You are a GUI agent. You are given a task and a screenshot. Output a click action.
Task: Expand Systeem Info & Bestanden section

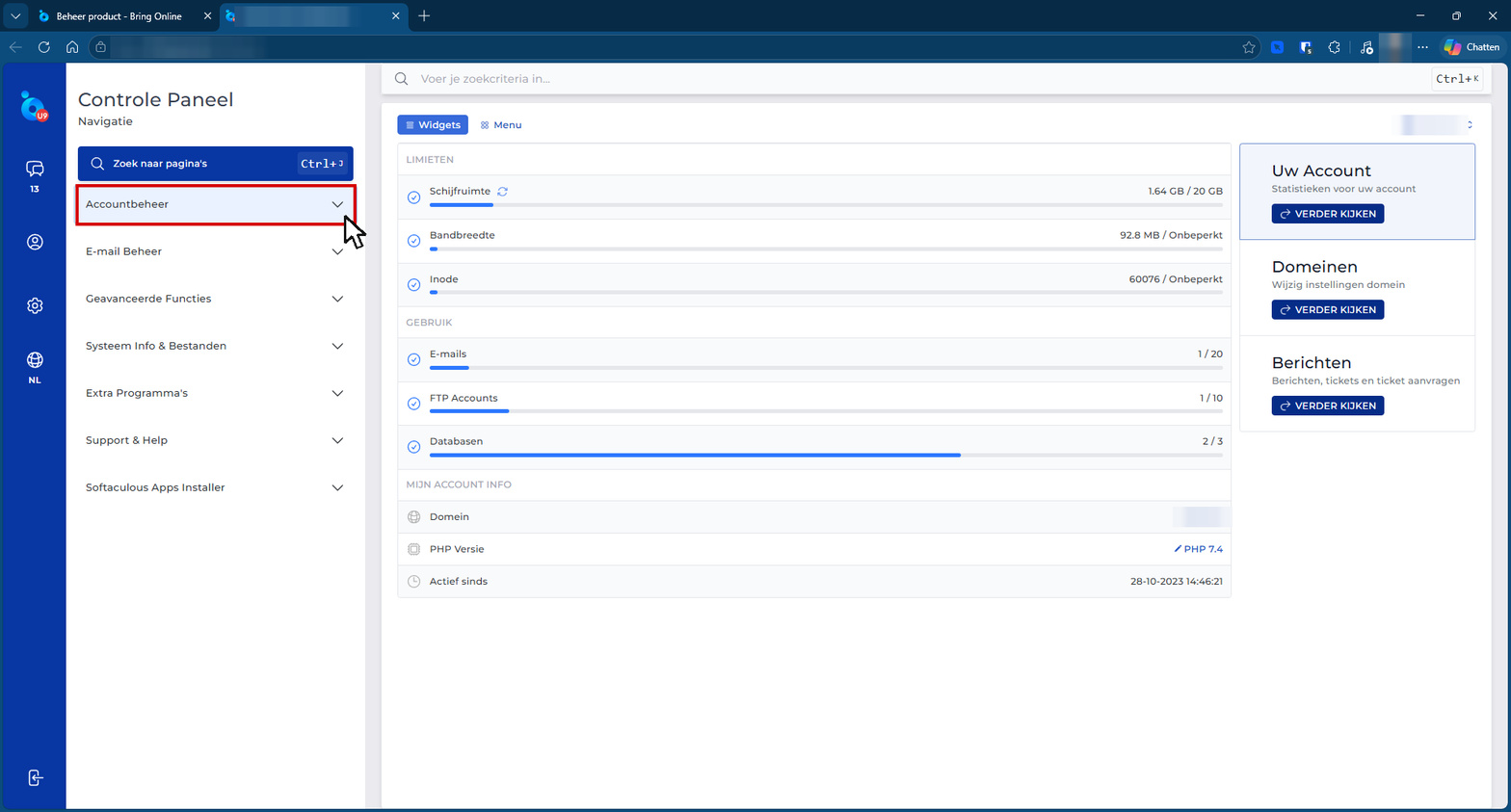(x=216, y=346)
